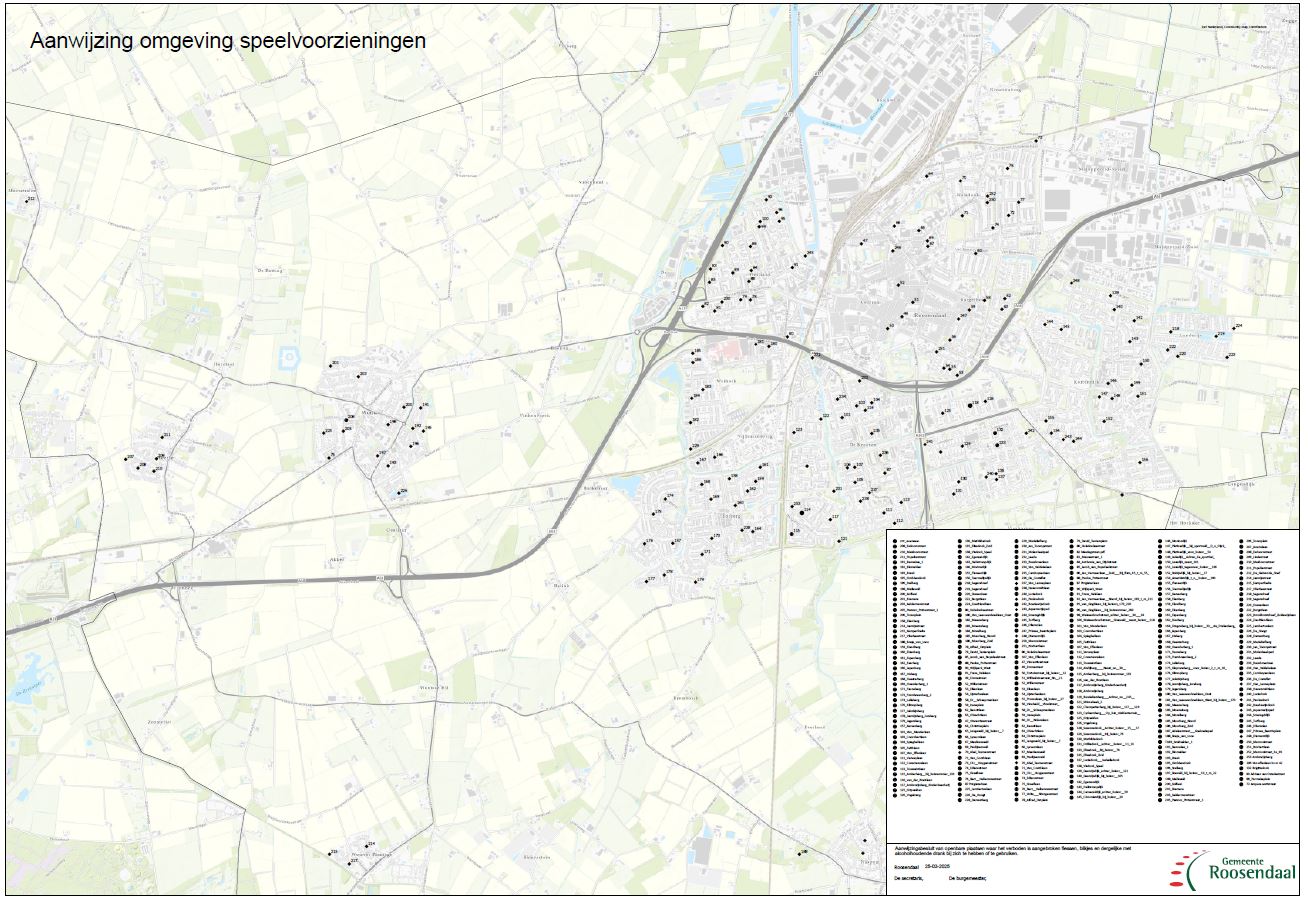The width and height of the screenshot is (1308, 904).
Task: Click marker 201 at north edge of Wouw
Action: click(331, 364)
